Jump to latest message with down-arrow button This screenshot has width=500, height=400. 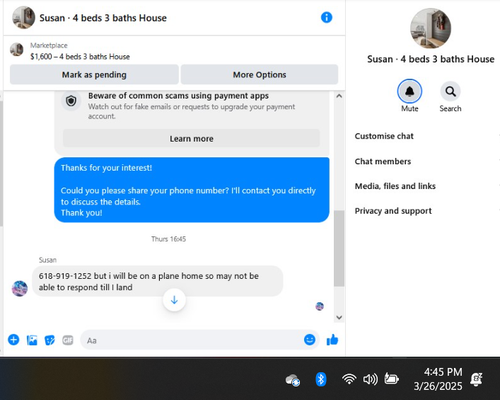[x=174, y=300]
